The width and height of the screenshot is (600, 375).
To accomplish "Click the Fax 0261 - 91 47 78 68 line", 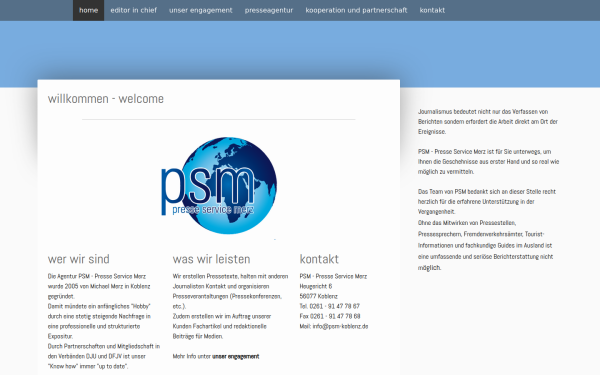I will point(330,316).
